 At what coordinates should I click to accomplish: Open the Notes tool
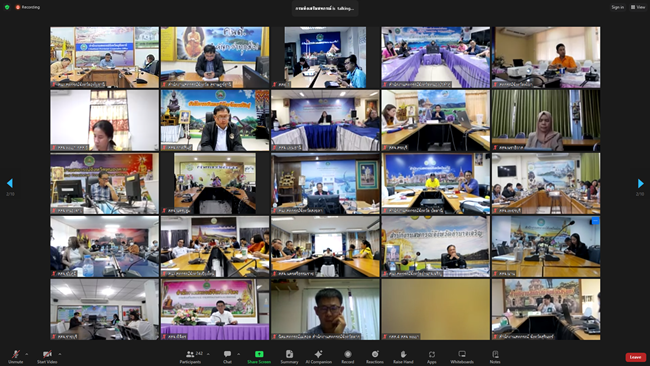pos(495,357)
